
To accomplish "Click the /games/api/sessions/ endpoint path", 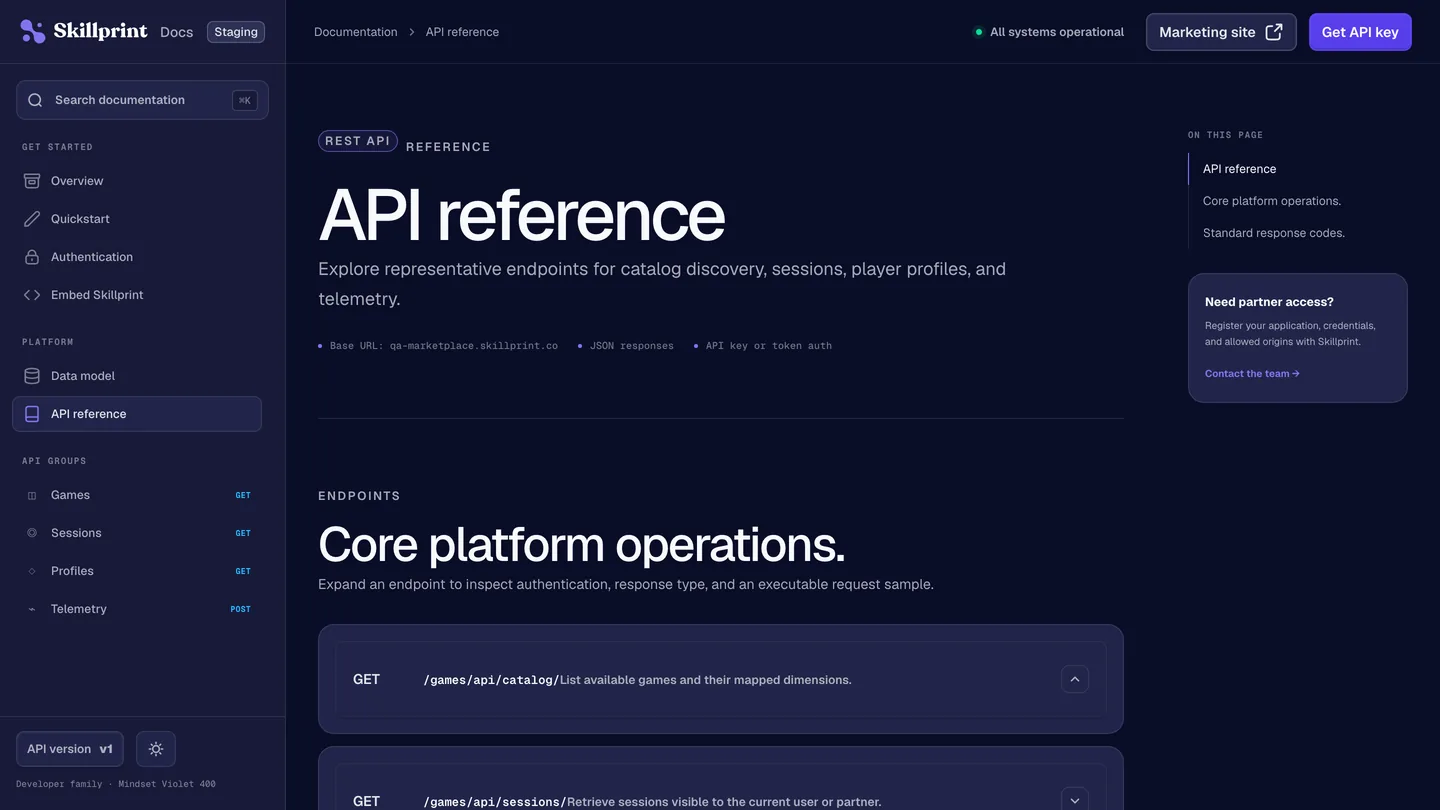I will (x=495, y=802).
